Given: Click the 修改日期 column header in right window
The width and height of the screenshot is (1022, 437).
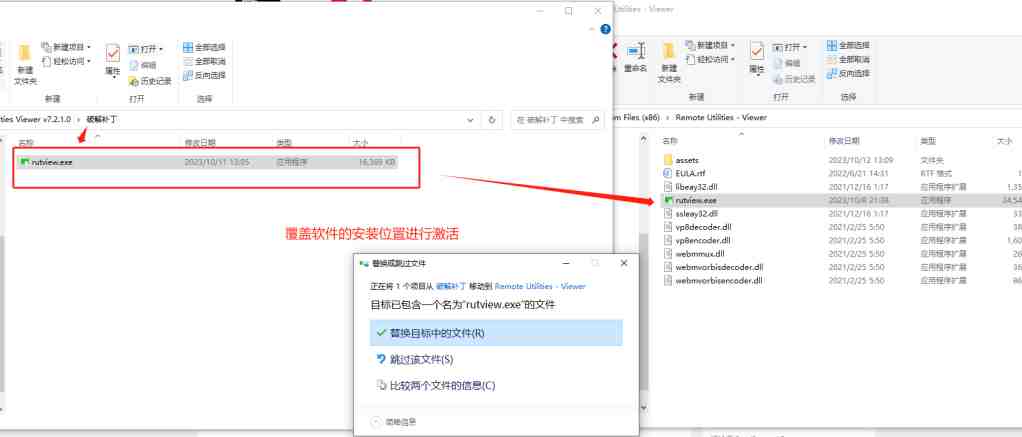Looking at the screenshot, I should tap(845, 141).
